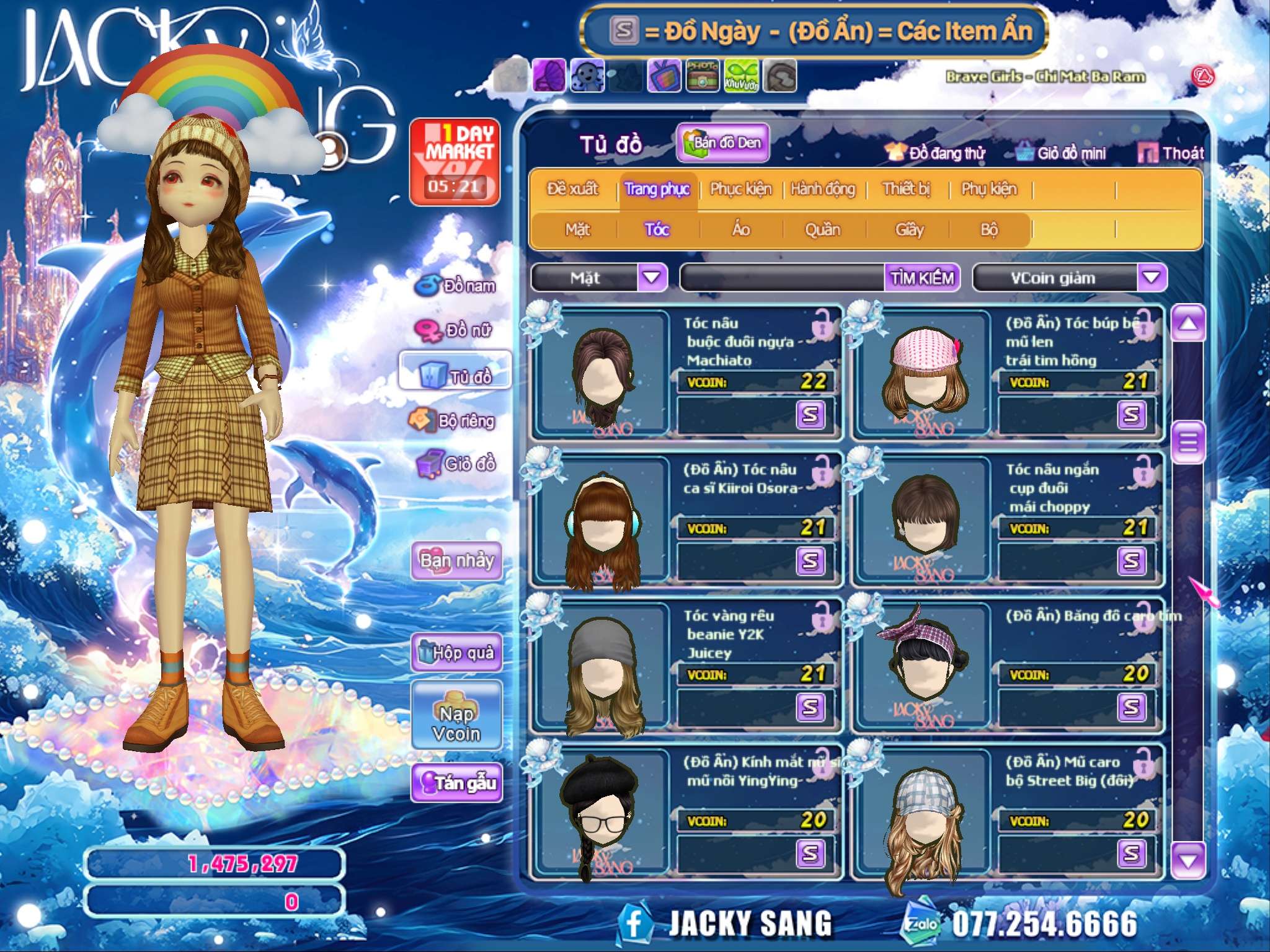Screen dimensions: 1270x952
Task: Open Giỏ đồ mini
Action: 1062,152
